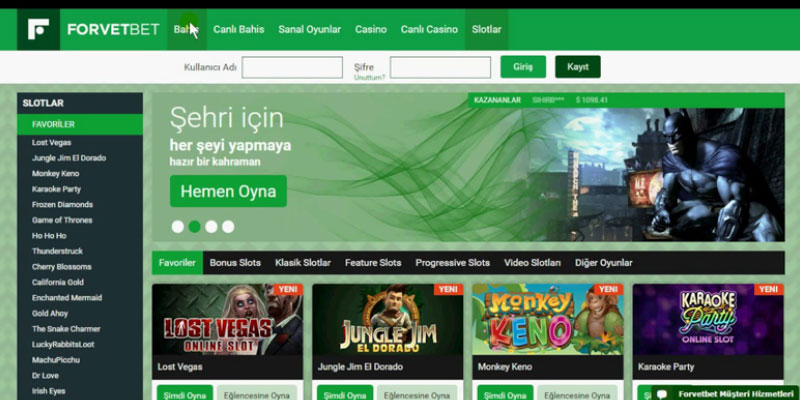Open Game of Thrones sidebar link

tap(62, 220)
